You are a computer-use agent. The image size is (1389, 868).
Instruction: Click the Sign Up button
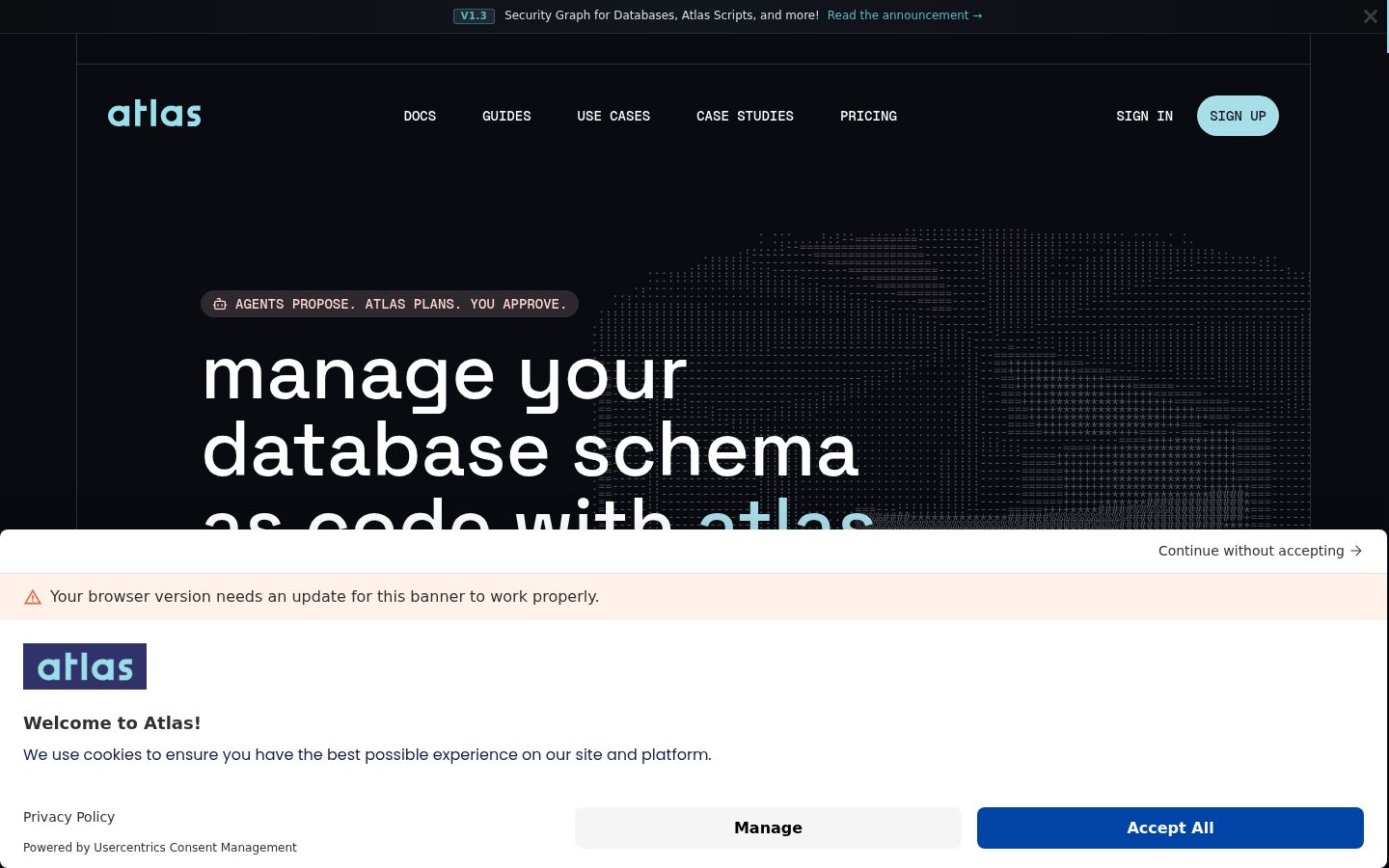1238,116
